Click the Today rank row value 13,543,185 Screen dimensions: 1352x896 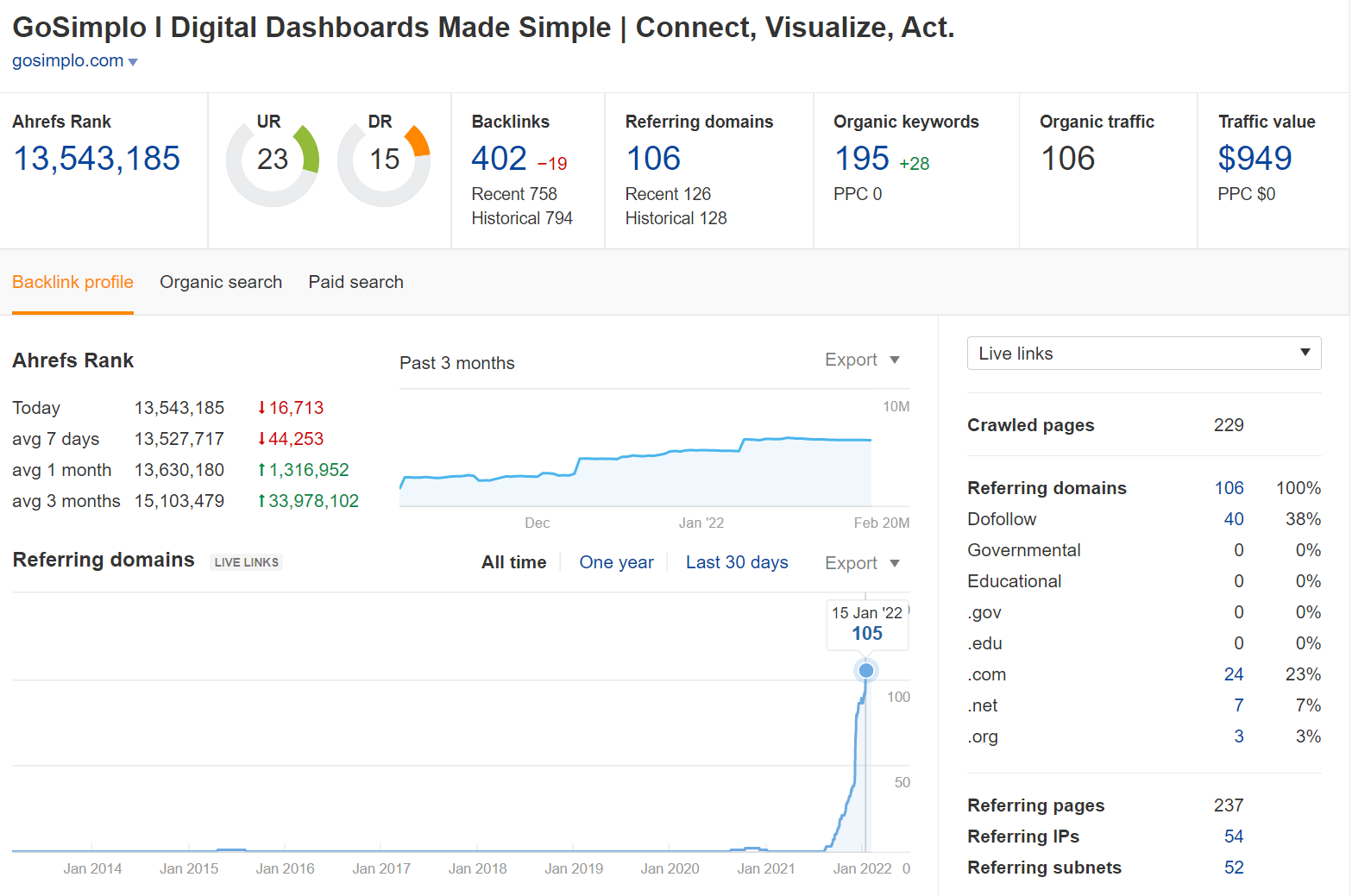click(x=179, y=408)
